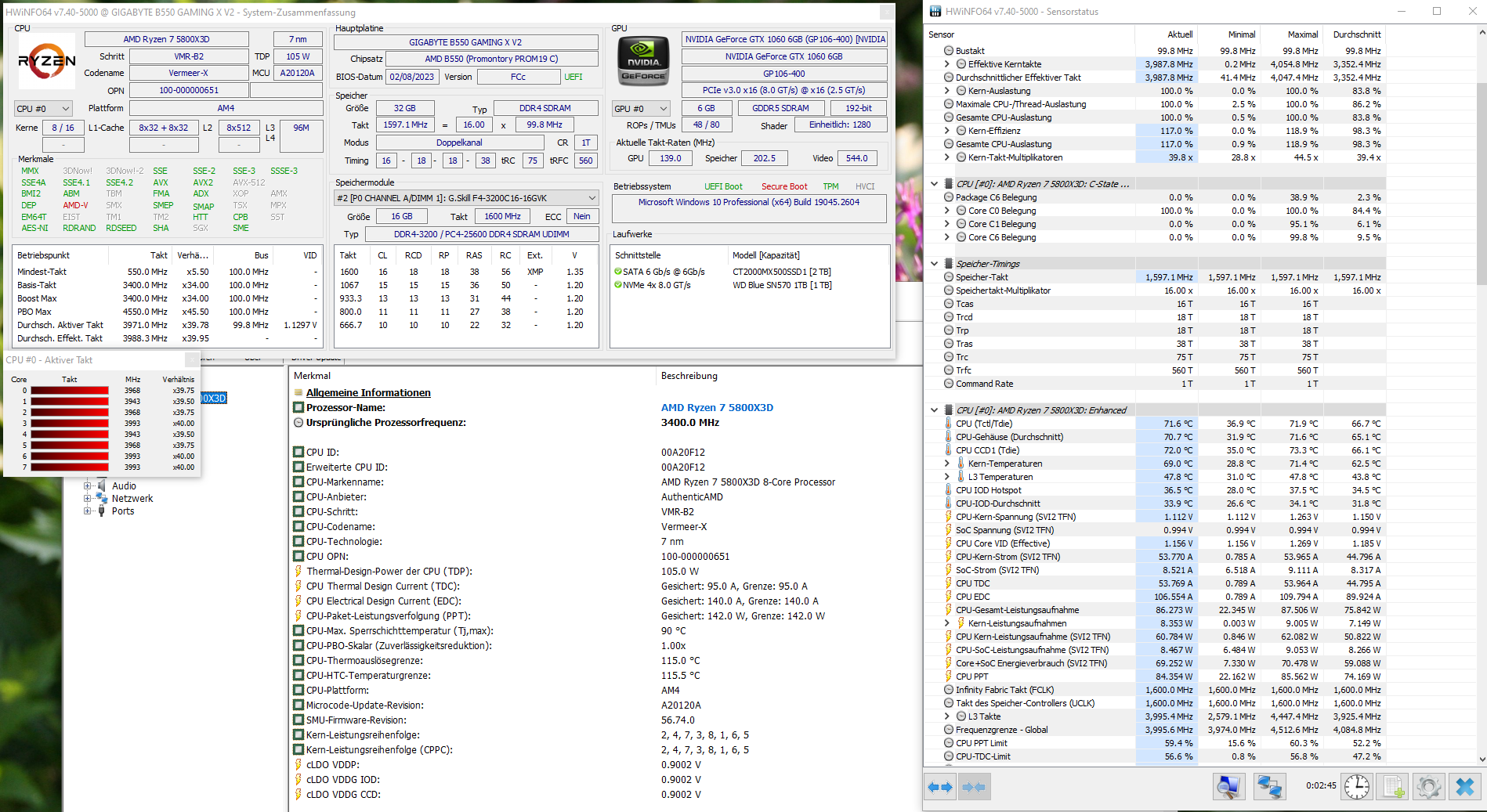This screenshot has width=1487, height=812.
Task: Expand the Kern-Temperaturen row
Action: tap(947, 464)
